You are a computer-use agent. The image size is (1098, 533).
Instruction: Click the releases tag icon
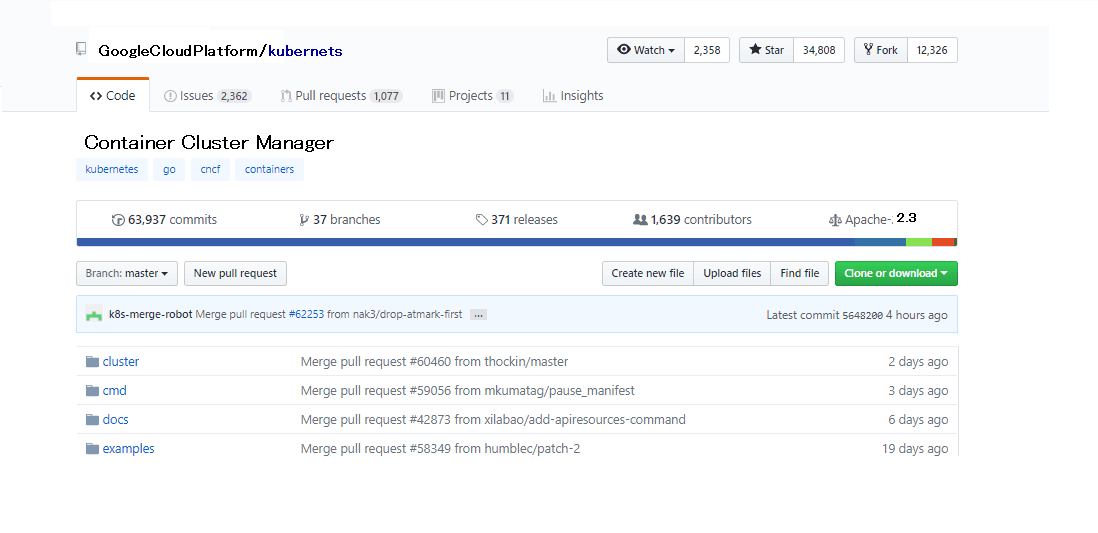coord(481,220)
